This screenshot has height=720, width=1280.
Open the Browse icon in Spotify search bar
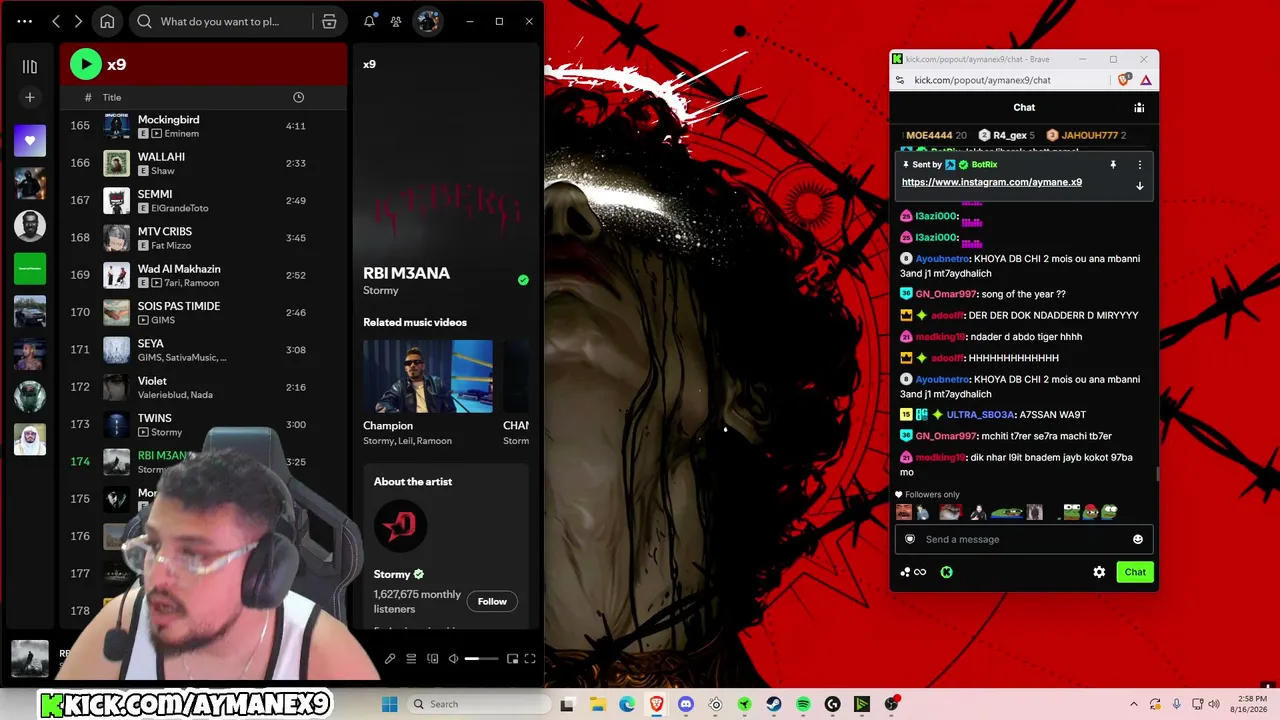[329, 21]
